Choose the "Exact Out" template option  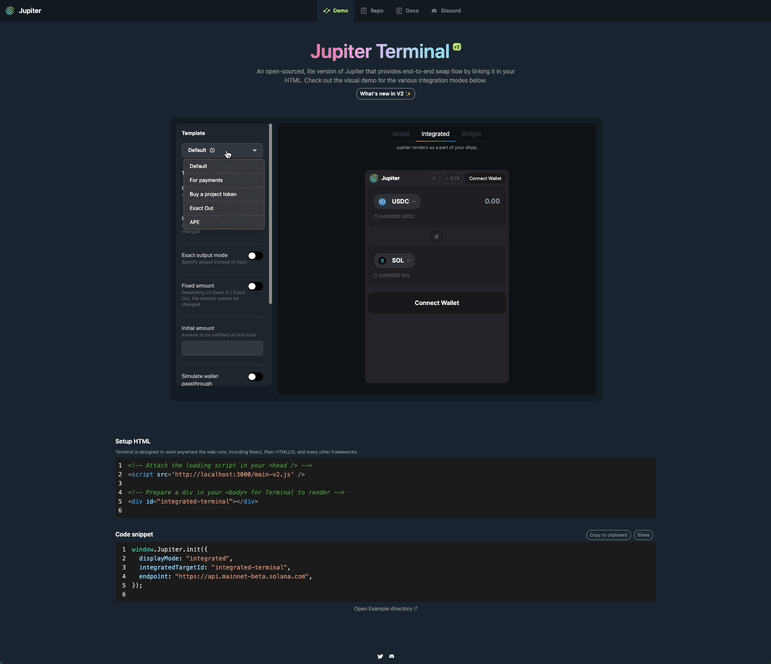click(224, 208)
